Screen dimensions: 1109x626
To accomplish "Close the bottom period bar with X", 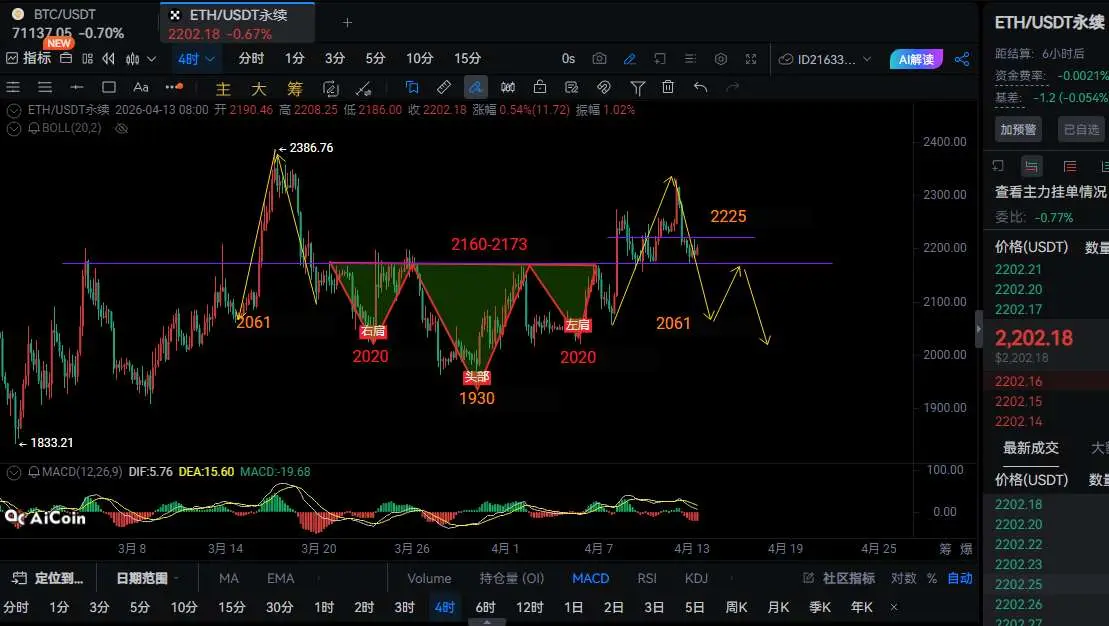I will pos(894,607).
